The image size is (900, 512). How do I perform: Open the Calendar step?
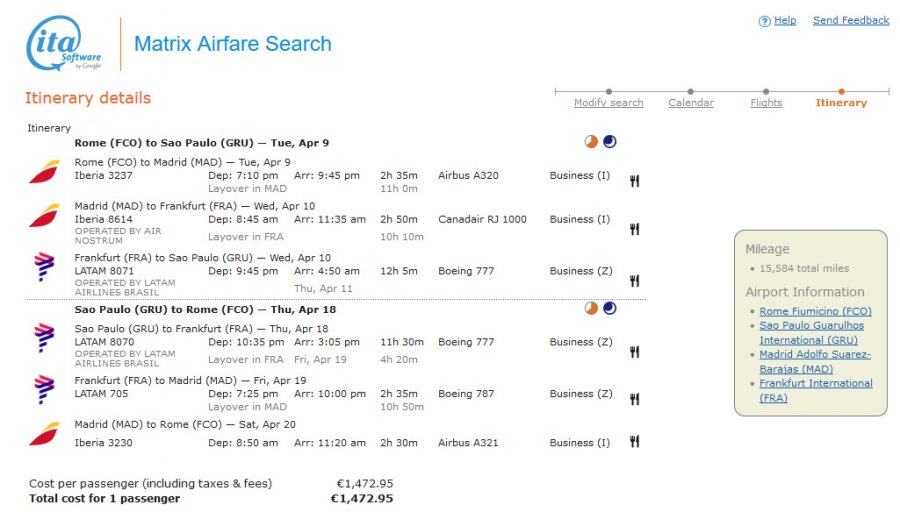pyautogui.click(x=690, y=103)
